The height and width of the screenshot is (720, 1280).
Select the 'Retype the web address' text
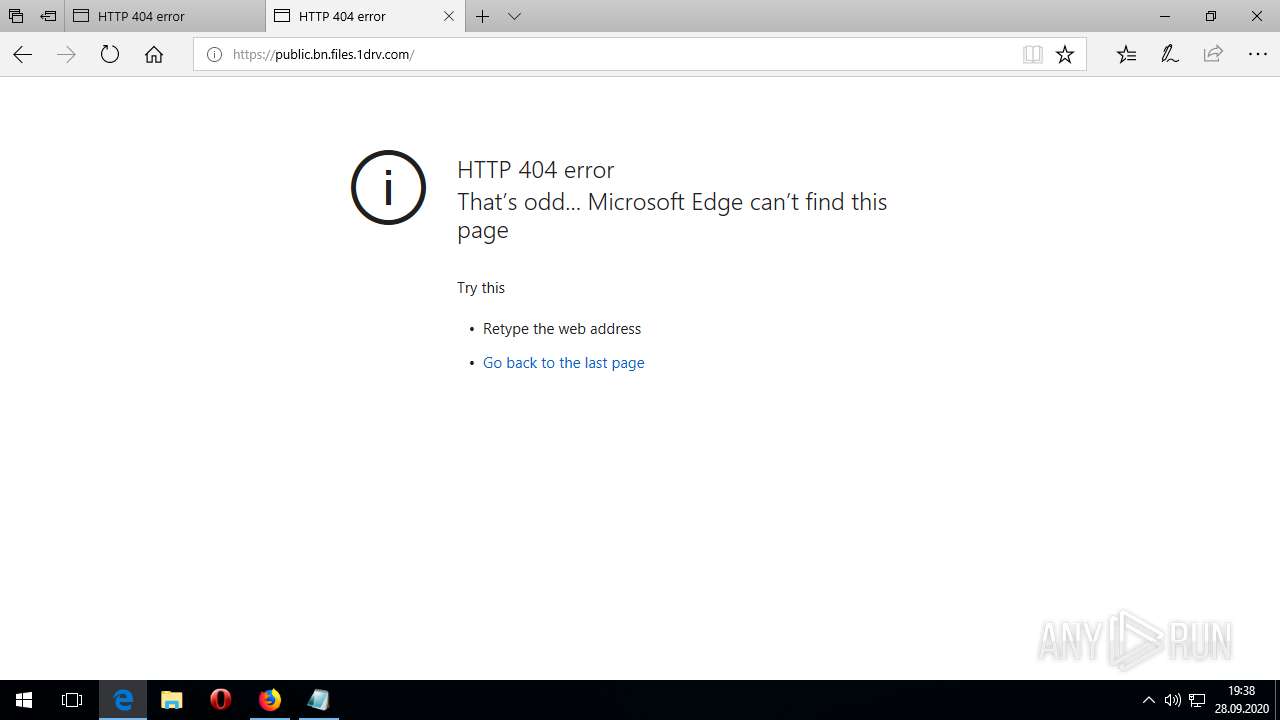pyautogui.click(x=562, y=329)
